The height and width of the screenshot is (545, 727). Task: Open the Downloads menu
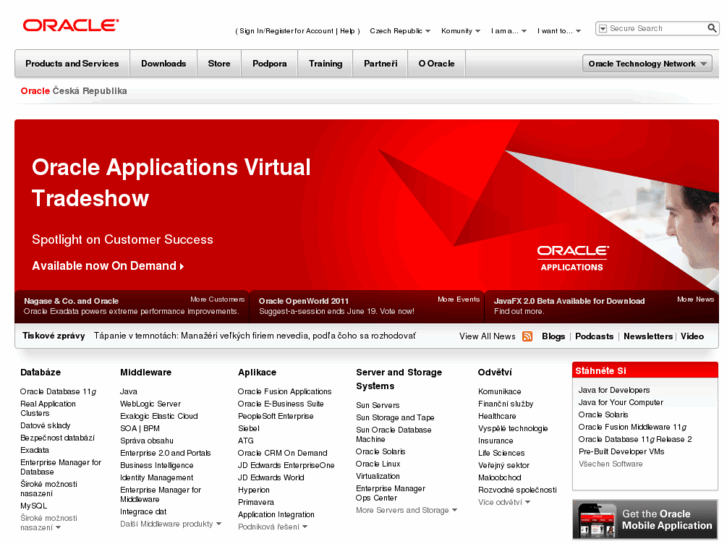click(x=163, y=64)
